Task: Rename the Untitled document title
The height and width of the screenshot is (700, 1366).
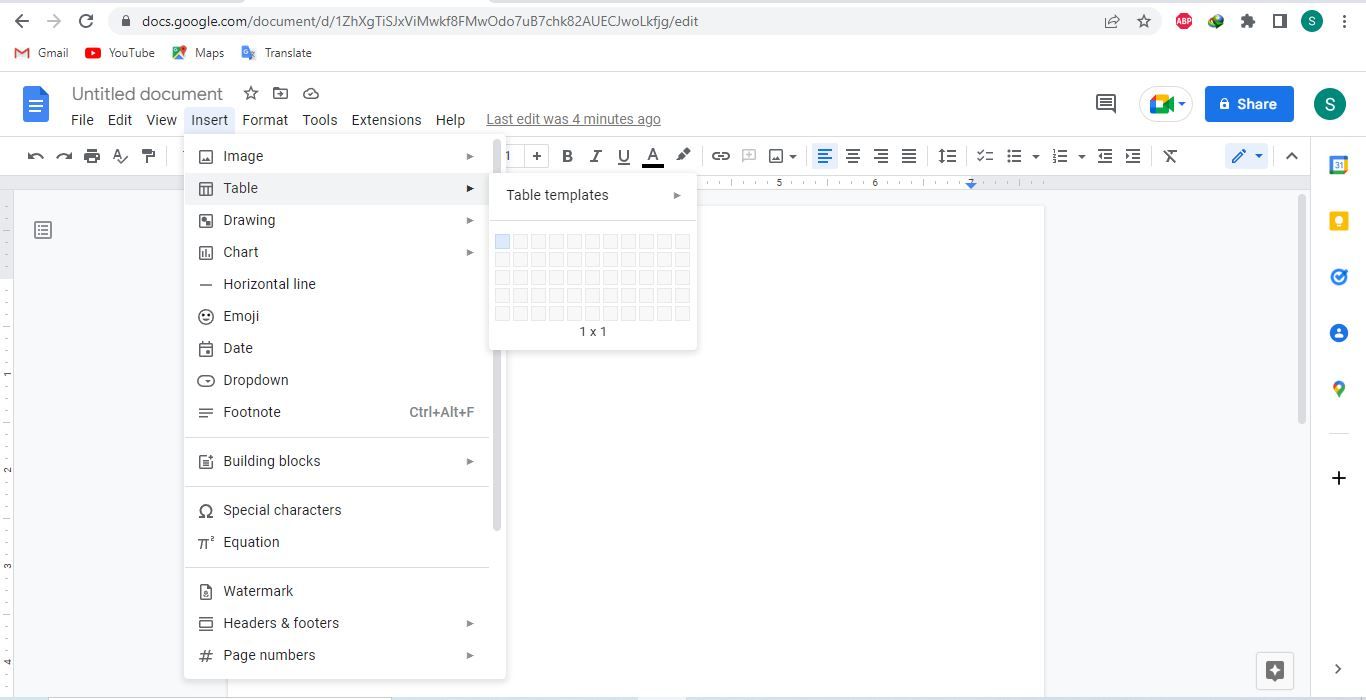Action: coord(147,94)
